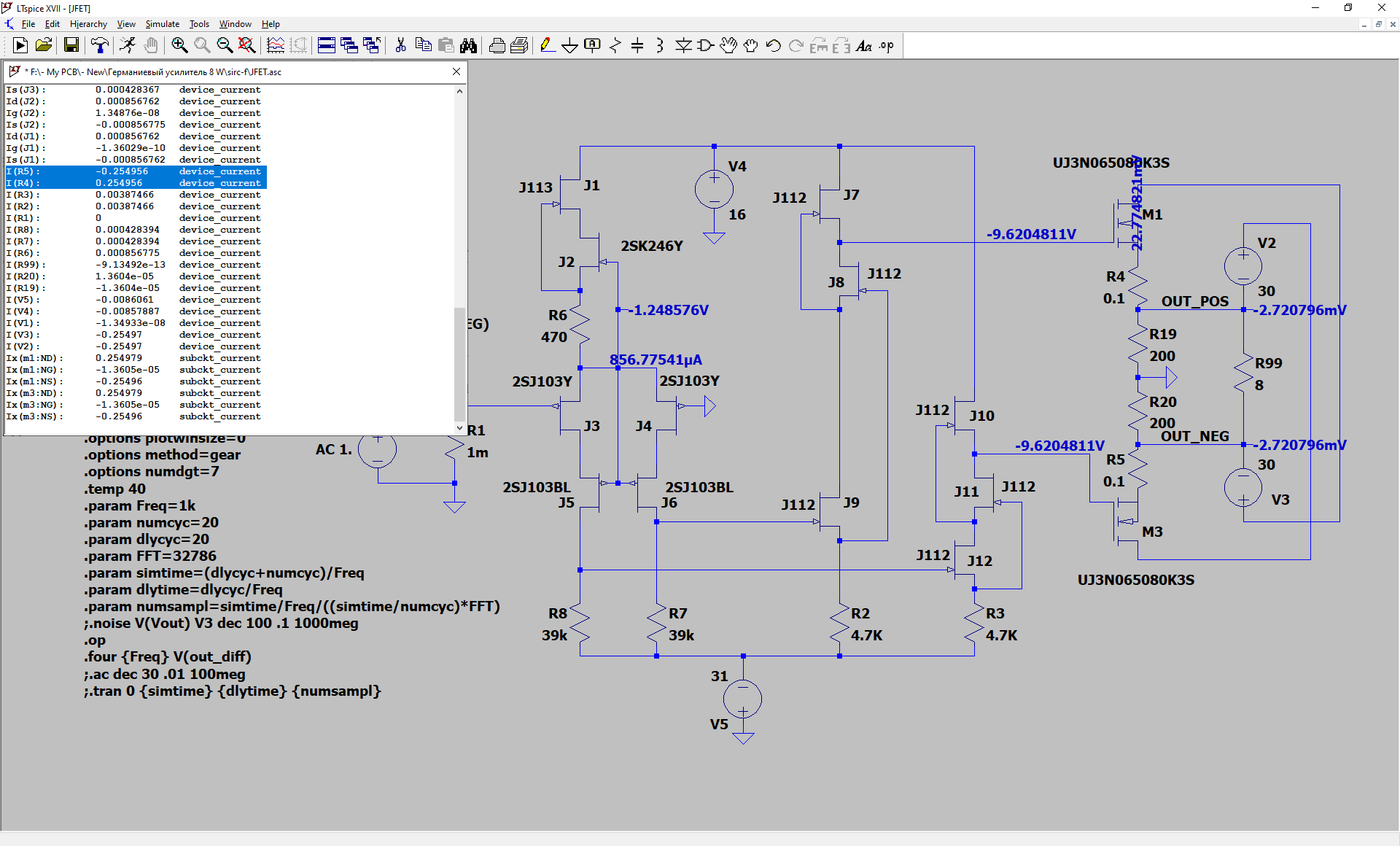
Task: Create a new schematic with the toolbar icon
Action: click(x=20, y=45)
